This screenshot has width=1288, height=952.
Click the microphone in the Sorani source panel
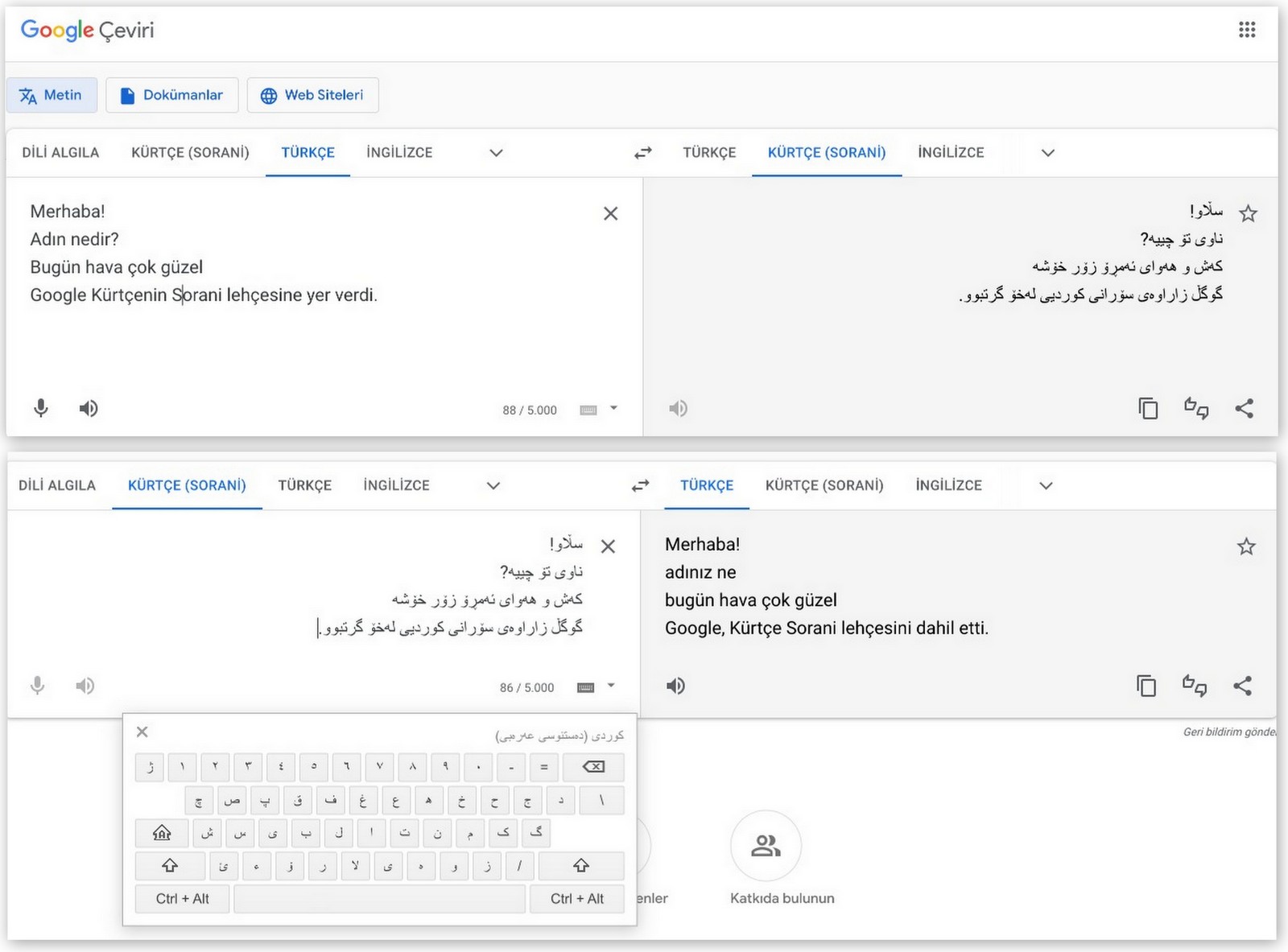(37, 686)
